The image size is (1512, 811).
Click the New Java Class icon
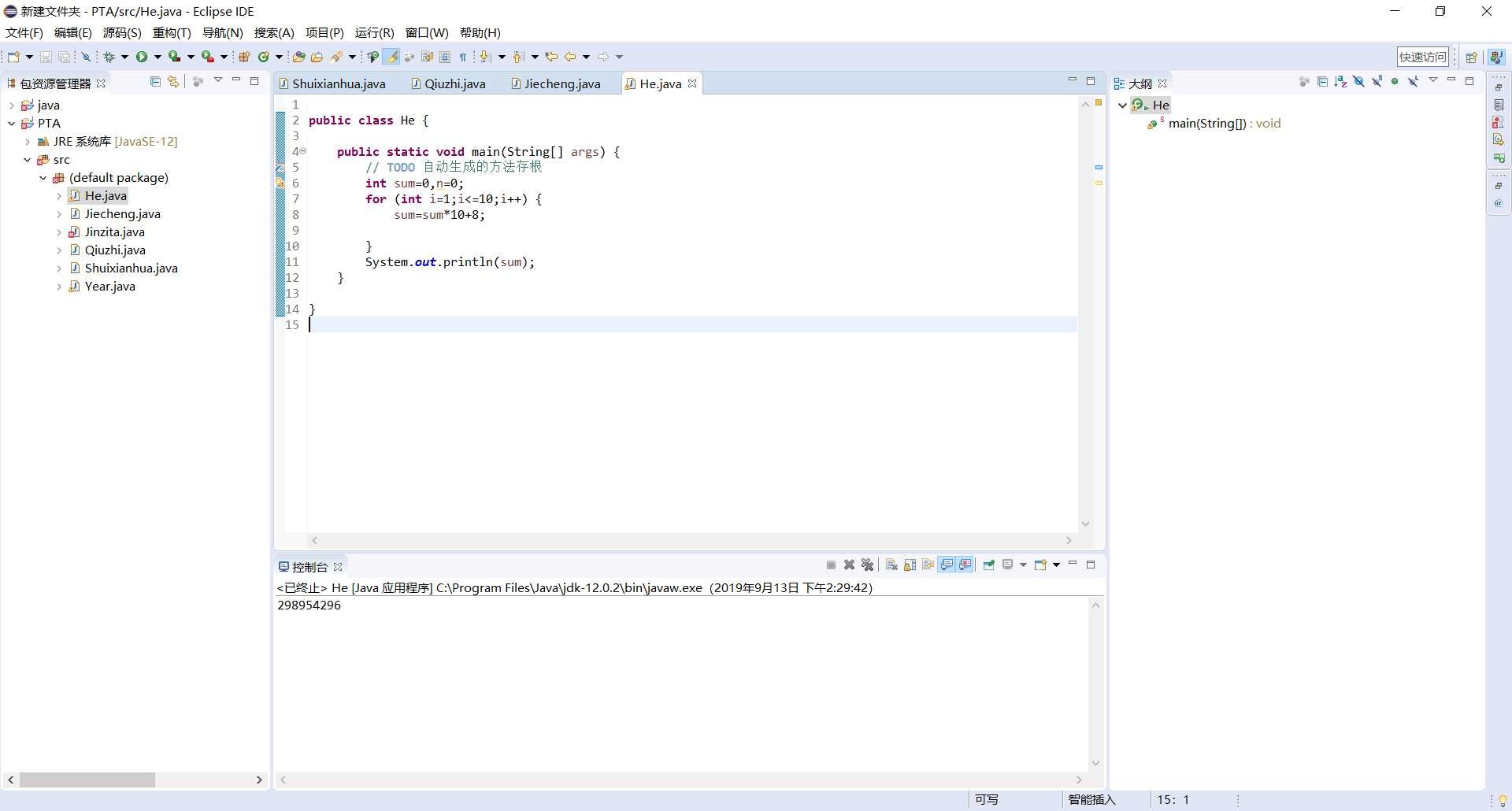[x=264, y=57]
